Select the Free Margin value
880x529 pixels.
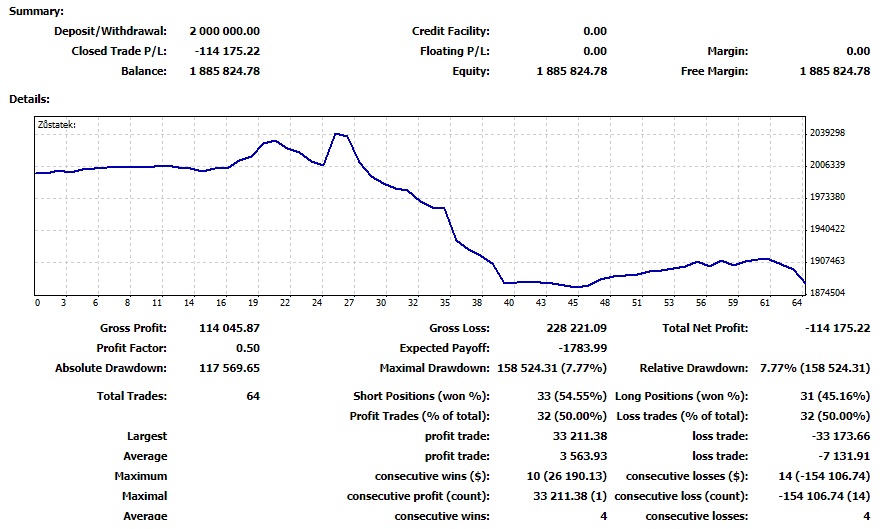pos(834,71)
